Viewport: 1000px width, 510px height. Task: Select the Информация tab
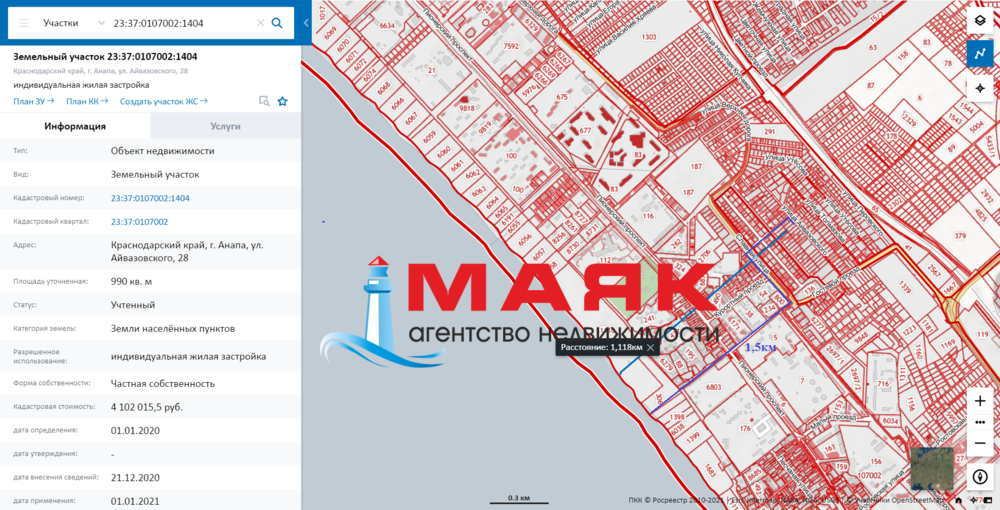click(75, 127)
